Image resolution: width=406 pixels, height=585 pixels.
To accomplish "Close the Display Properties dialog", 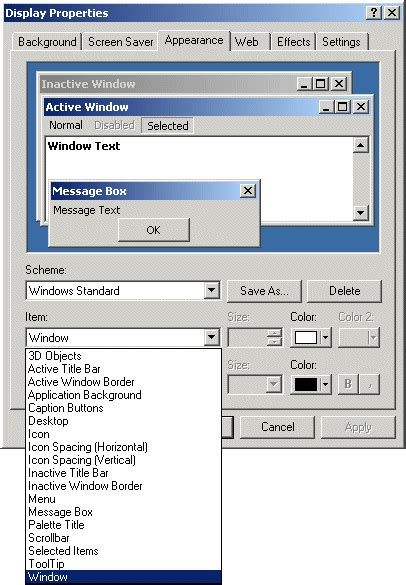I will pos(392,13).
